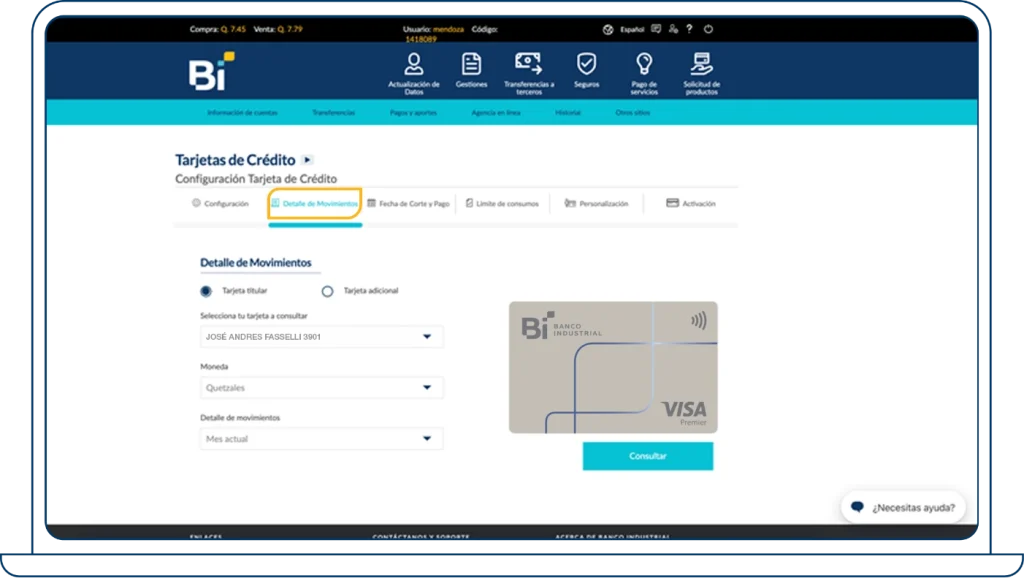Open the Historial menu
Screen dimensions: 1024x578
[x=568, y=113]
